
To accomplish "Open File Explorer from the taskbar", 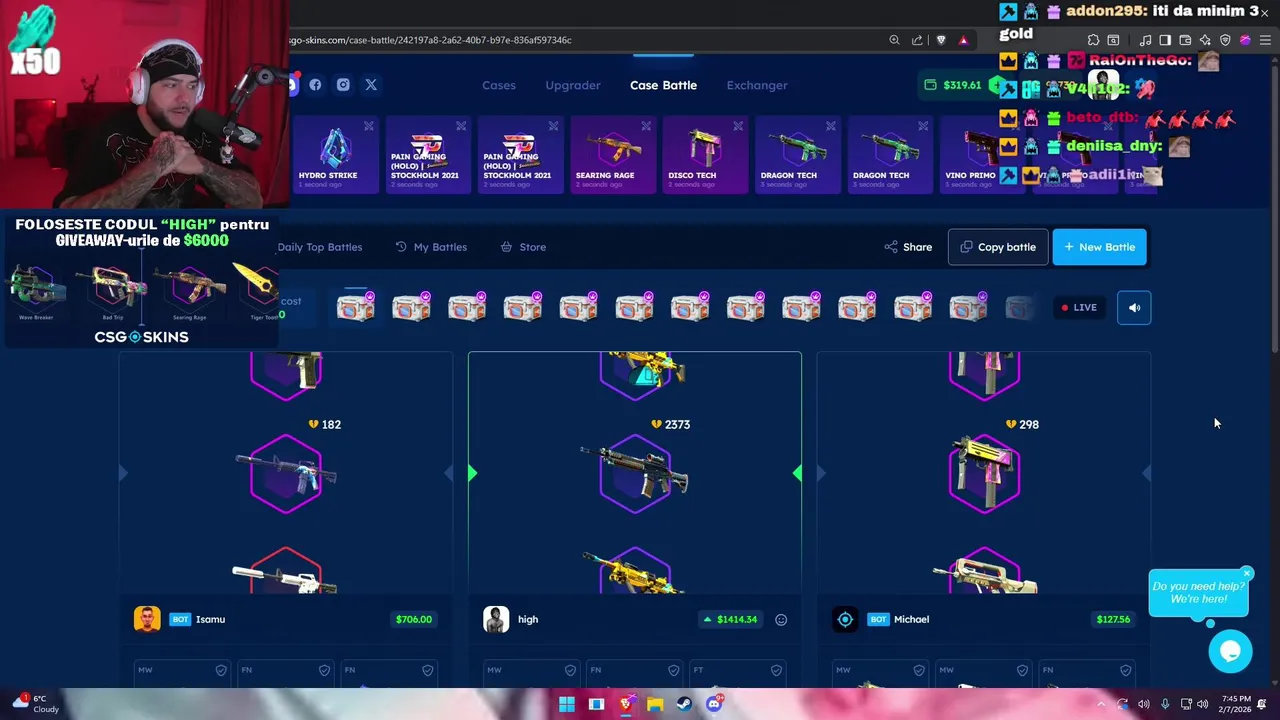I will tap(655, 704).
